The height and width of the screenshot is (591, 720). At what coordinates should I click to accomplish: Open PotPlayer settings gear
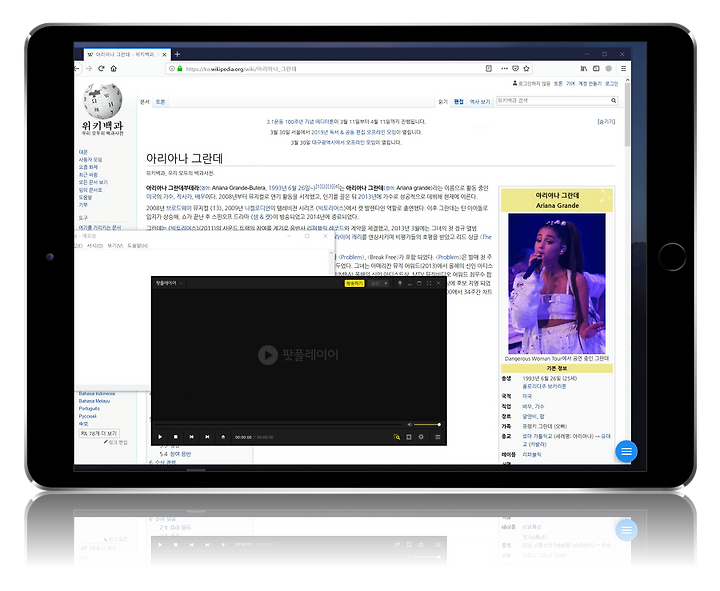tap(421, 437)
